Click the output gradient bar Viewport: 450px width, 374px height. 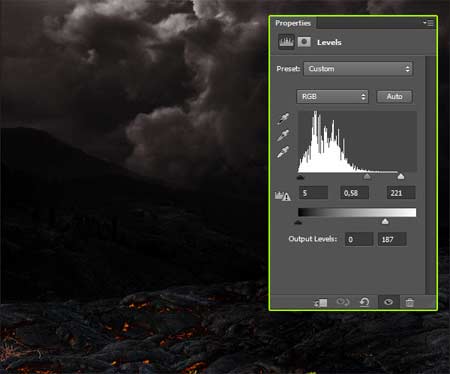pos(357,212)
